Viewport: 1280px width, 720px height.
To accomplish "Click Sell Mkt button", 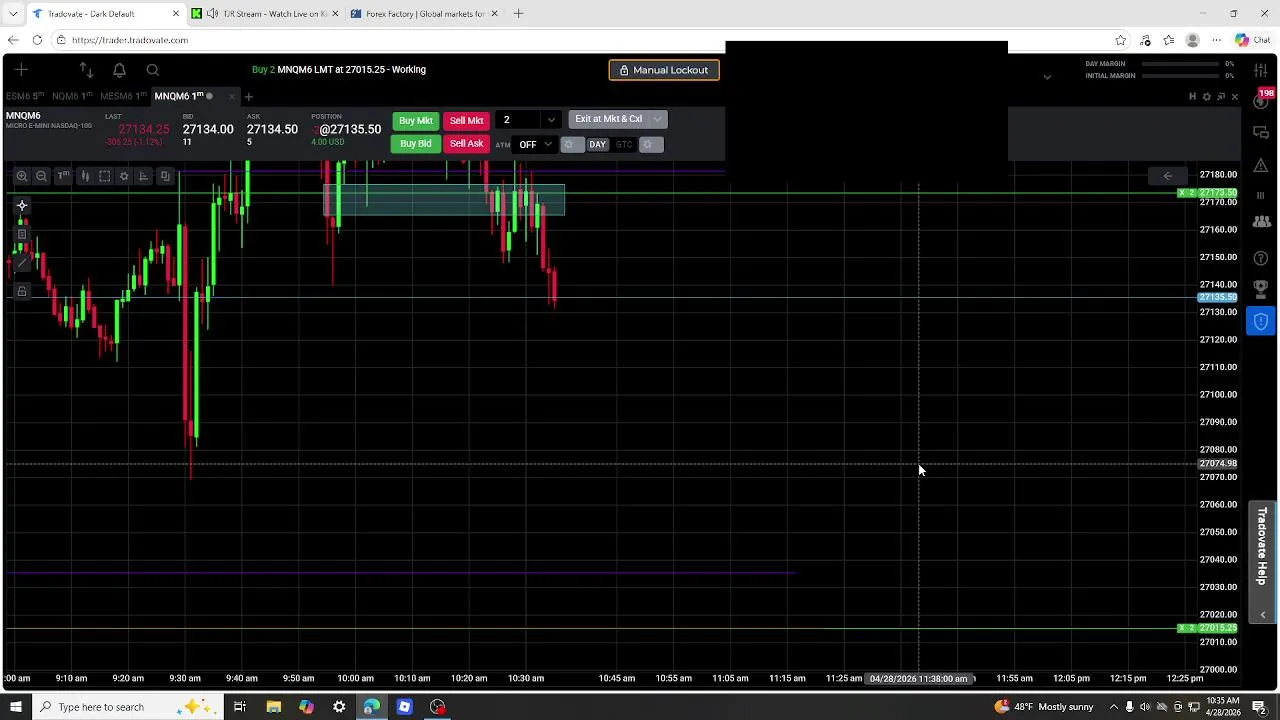I will [x=466, y=121].
